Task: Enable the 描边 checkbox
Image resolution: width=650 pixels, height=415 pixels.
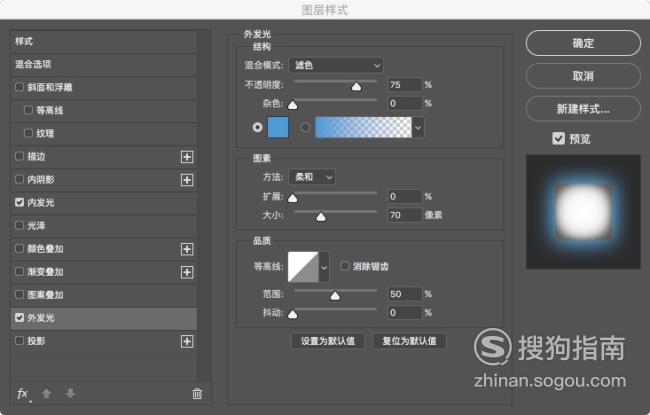Action: click(19, 156)
